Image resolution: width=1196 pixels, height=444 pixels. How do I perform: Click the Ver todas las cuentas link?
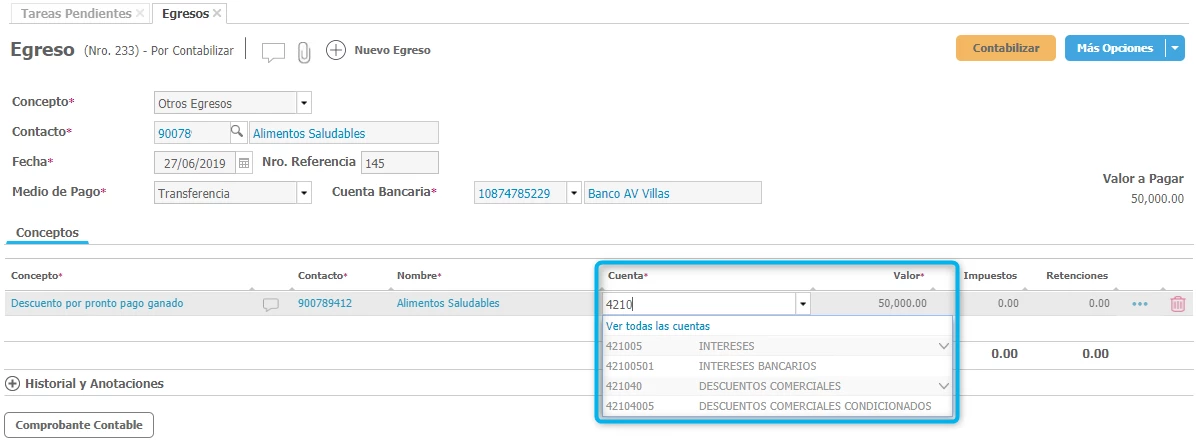click(658, 326)
